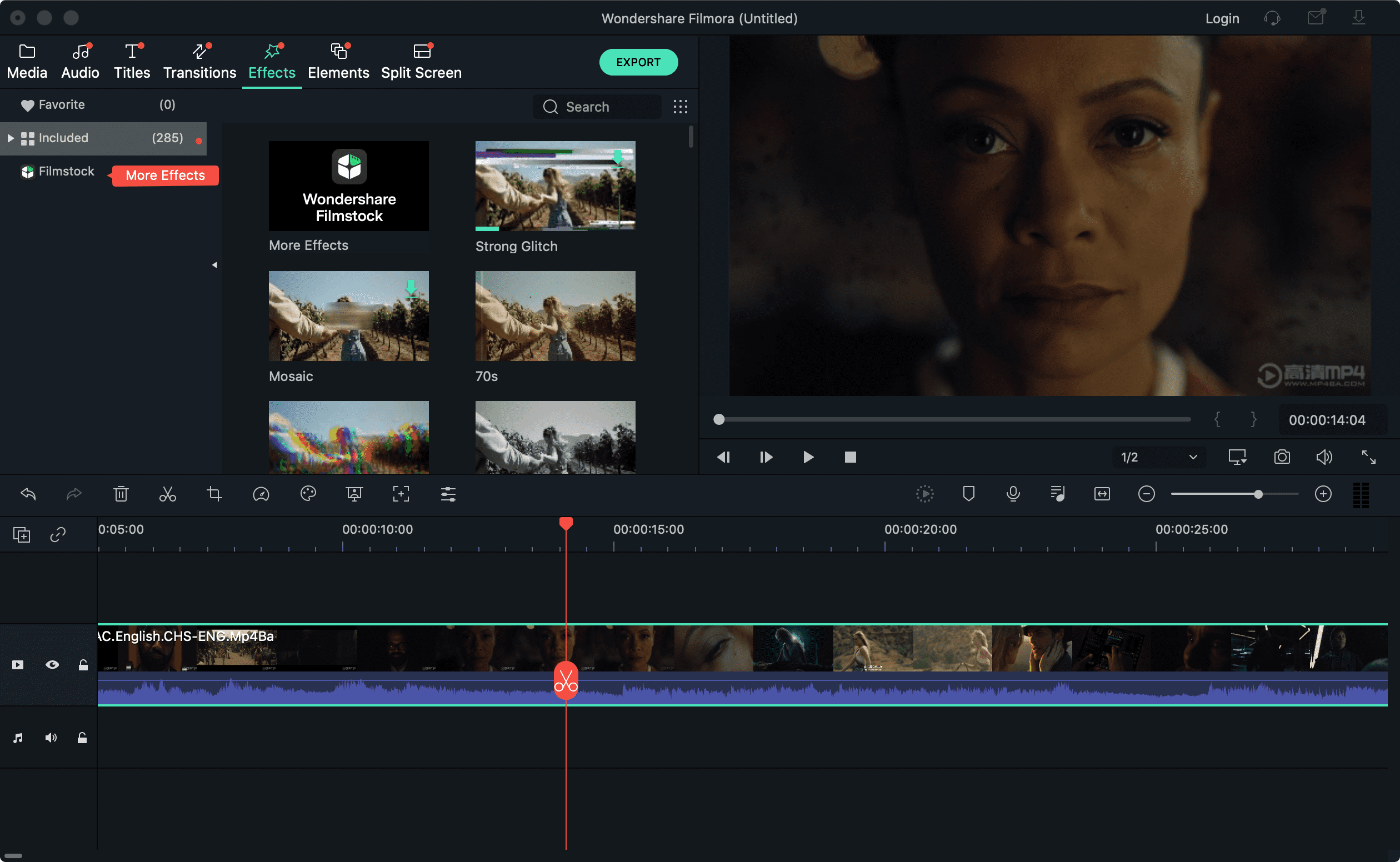The image size is (1400, 862).
Task: Delete the selected clip trash icon
Action: coord(121,494)
